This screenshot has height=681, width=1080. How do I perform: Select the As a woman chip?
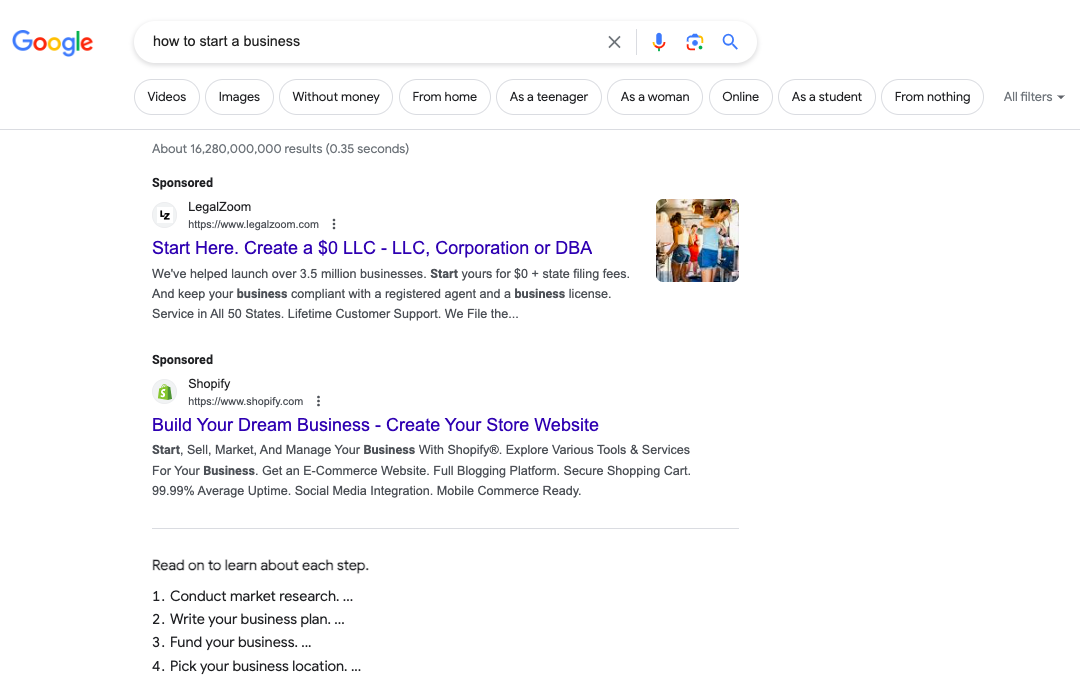pyautogui.click(x=655, y=97)
